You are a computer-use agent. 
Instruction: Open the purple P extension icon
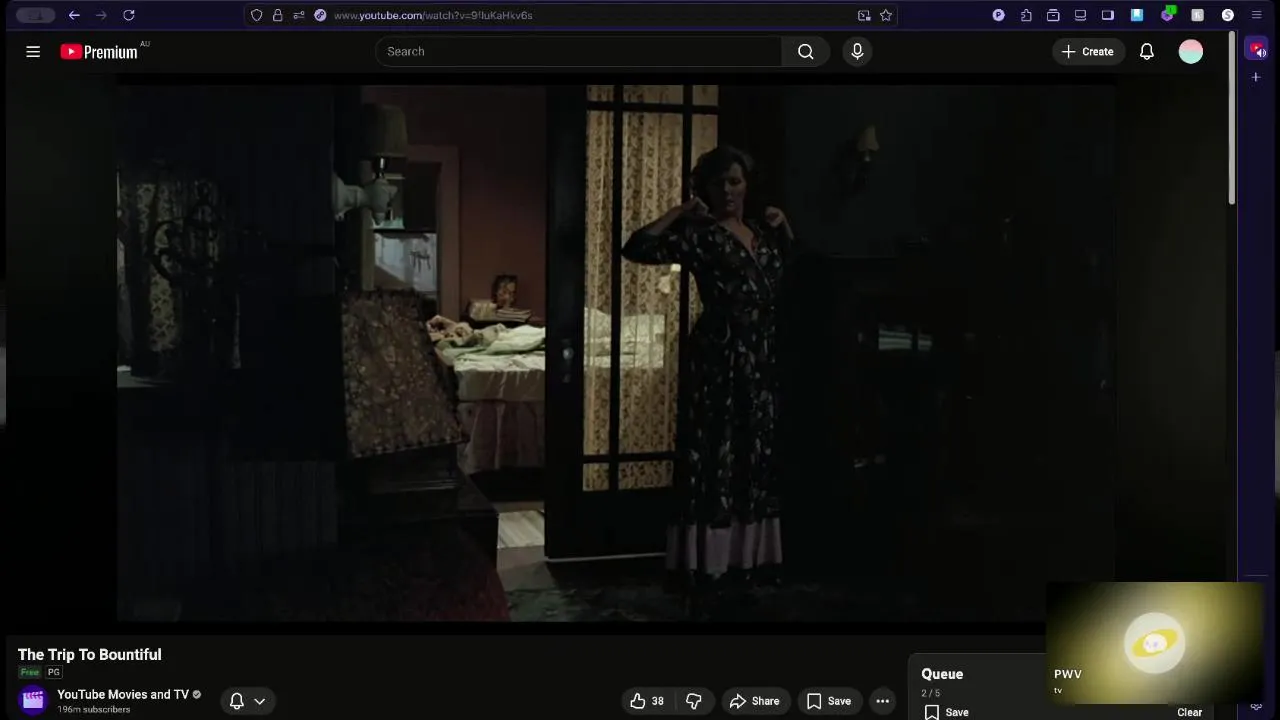[999, 15]
